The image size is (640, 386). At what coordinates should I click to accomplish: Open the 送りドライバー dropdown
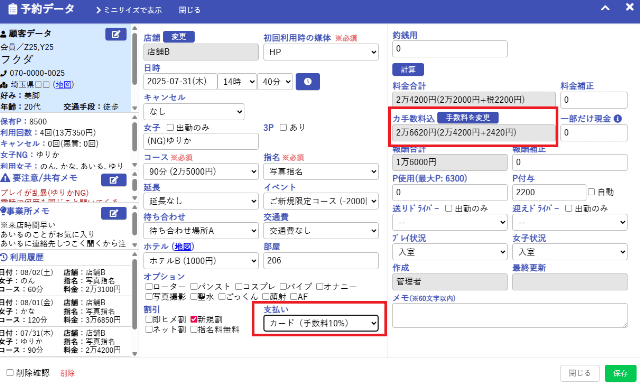pos(450,222)
